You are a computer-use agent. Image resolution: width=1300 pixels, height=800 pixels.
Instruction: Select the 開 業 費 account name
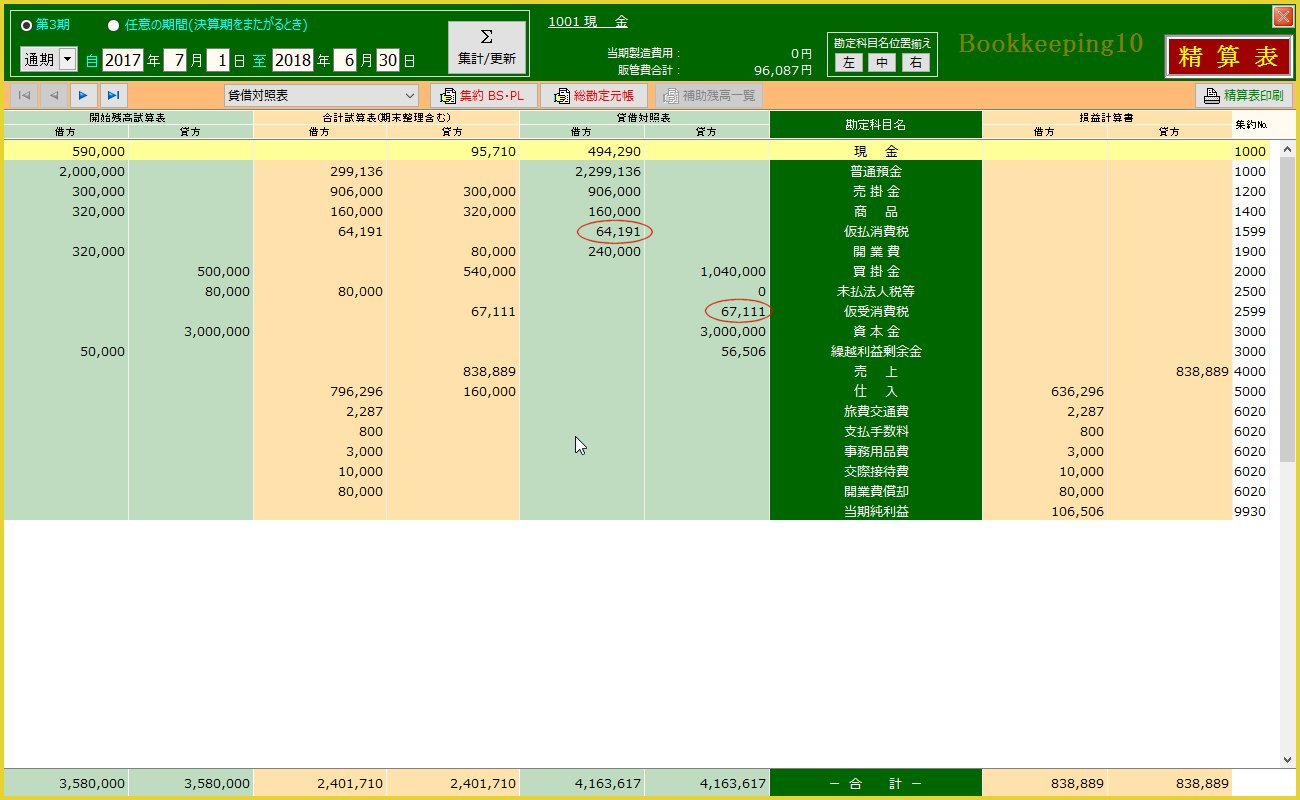(x=876, y=251)
